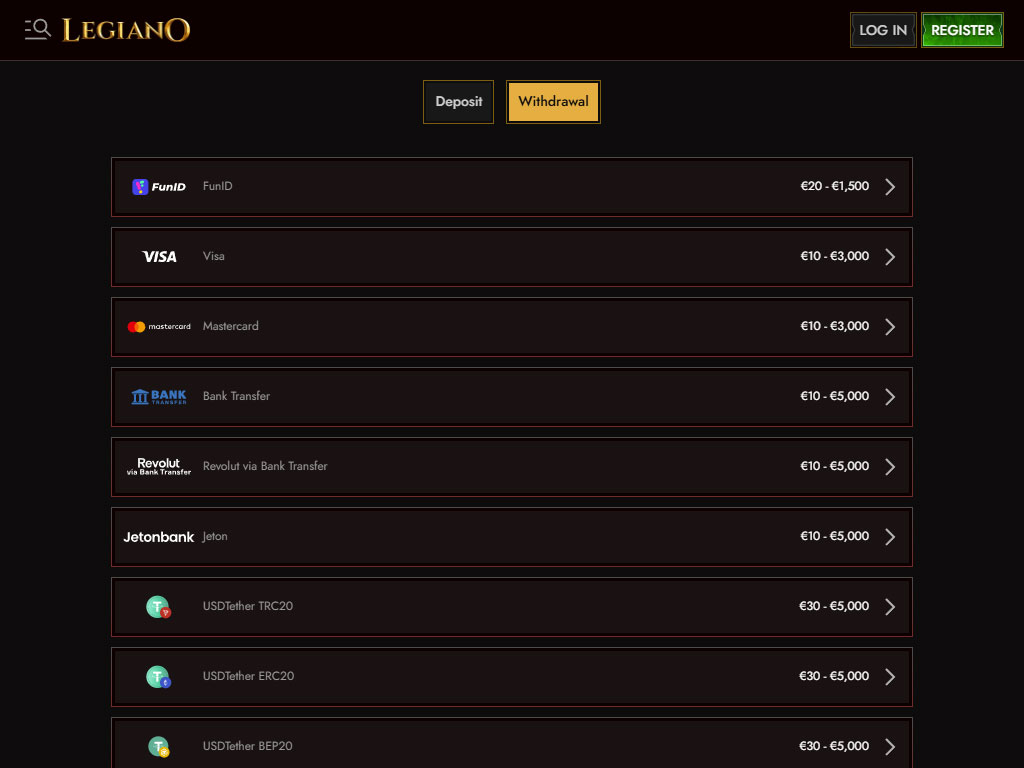Click the USDTether TRC20 coin icon

158,607
